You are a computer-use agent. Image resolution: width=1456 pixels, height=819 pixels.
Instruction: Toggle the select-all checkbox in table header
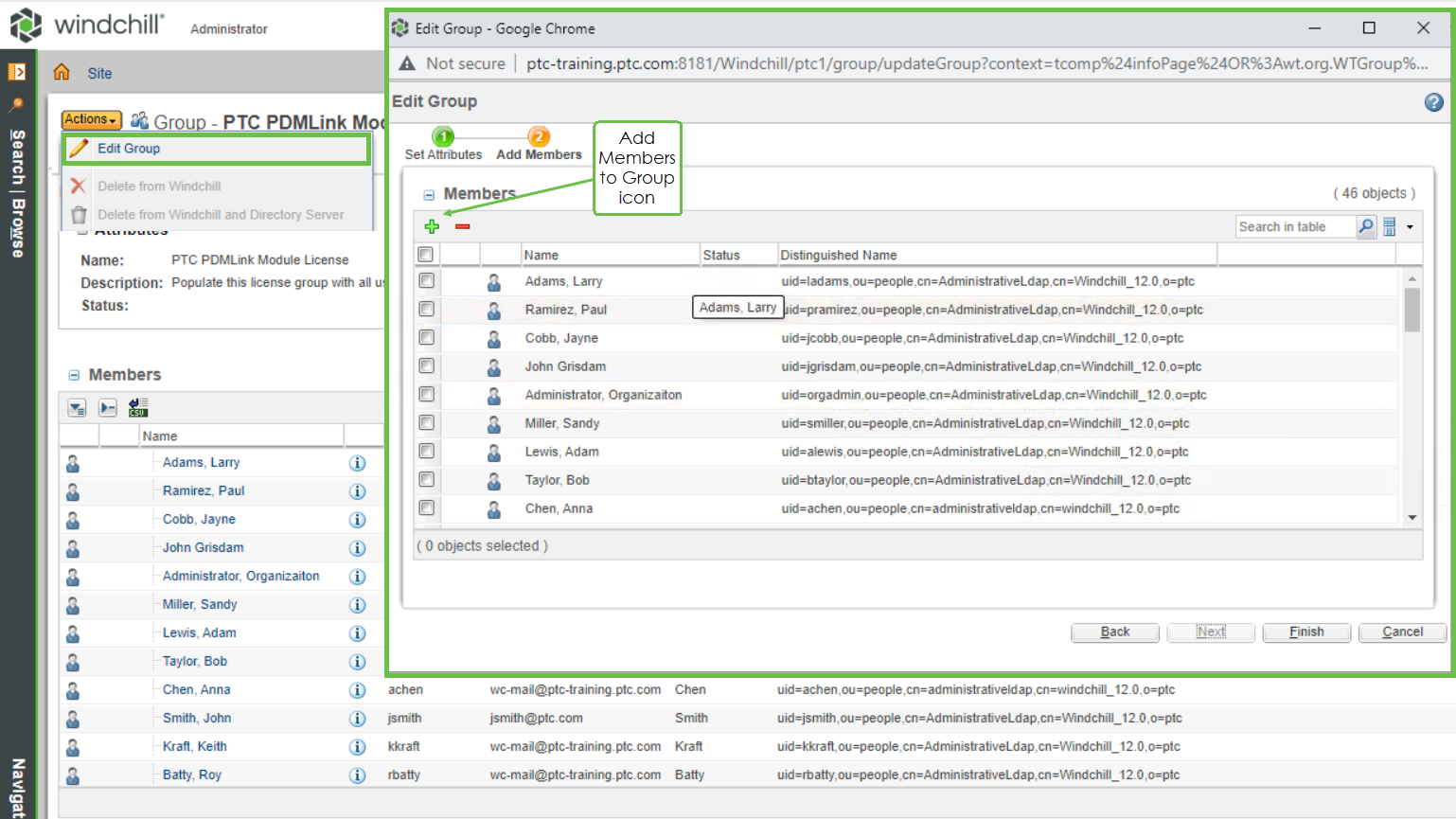(x=426, y=254)
